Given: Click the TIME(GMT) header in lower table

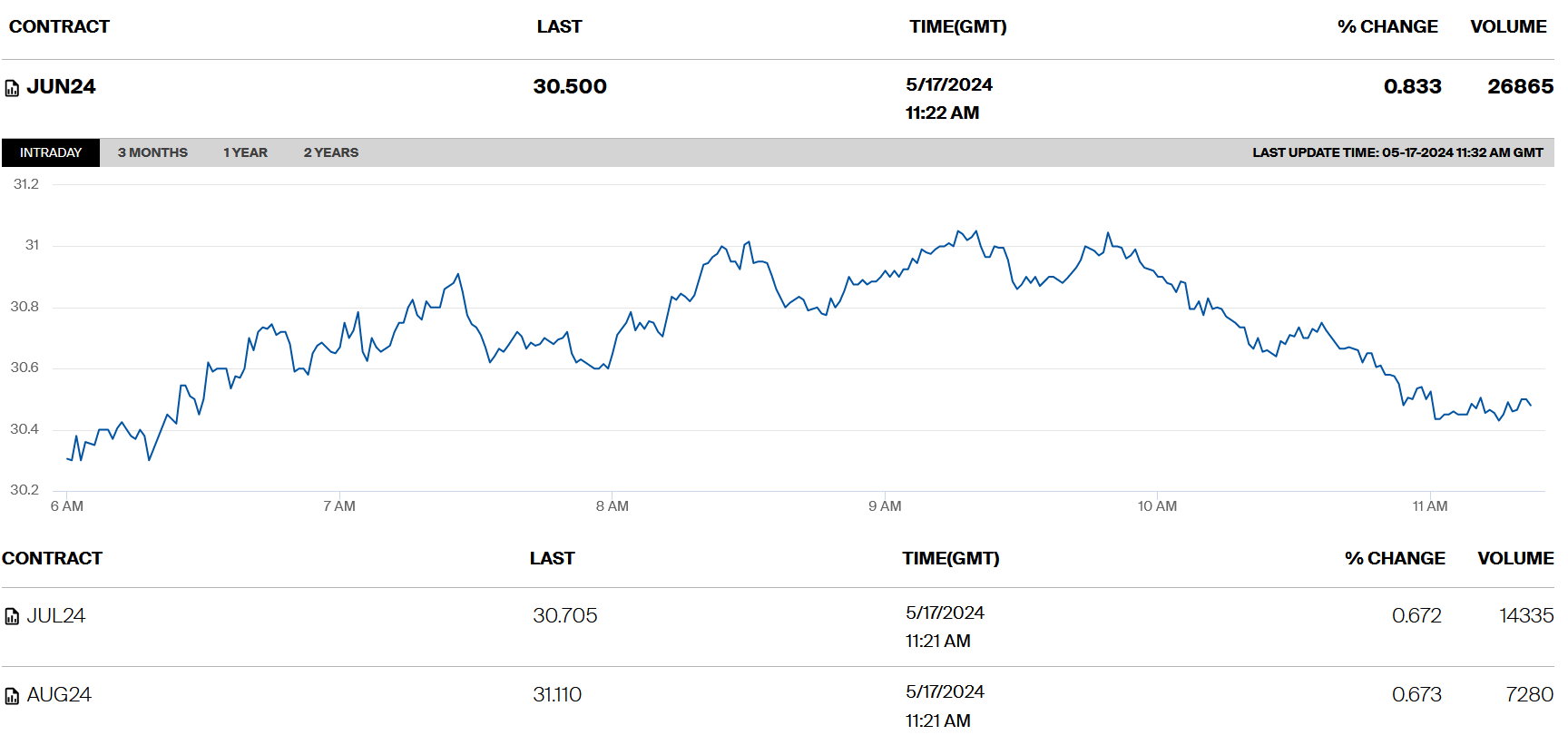Looking at the screenshot, I should coord(950,559).
